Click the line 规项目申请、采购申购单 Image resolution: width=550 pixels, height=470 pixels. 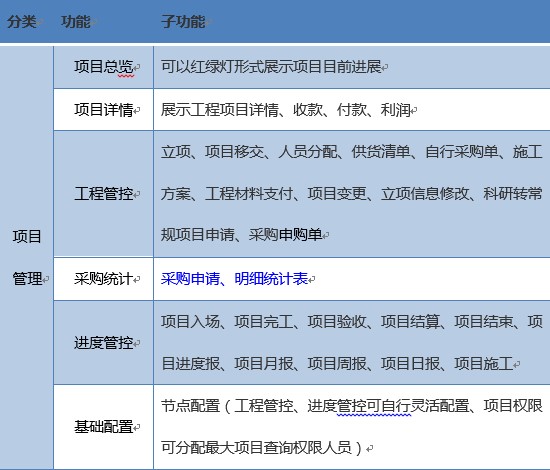point(242,235)
